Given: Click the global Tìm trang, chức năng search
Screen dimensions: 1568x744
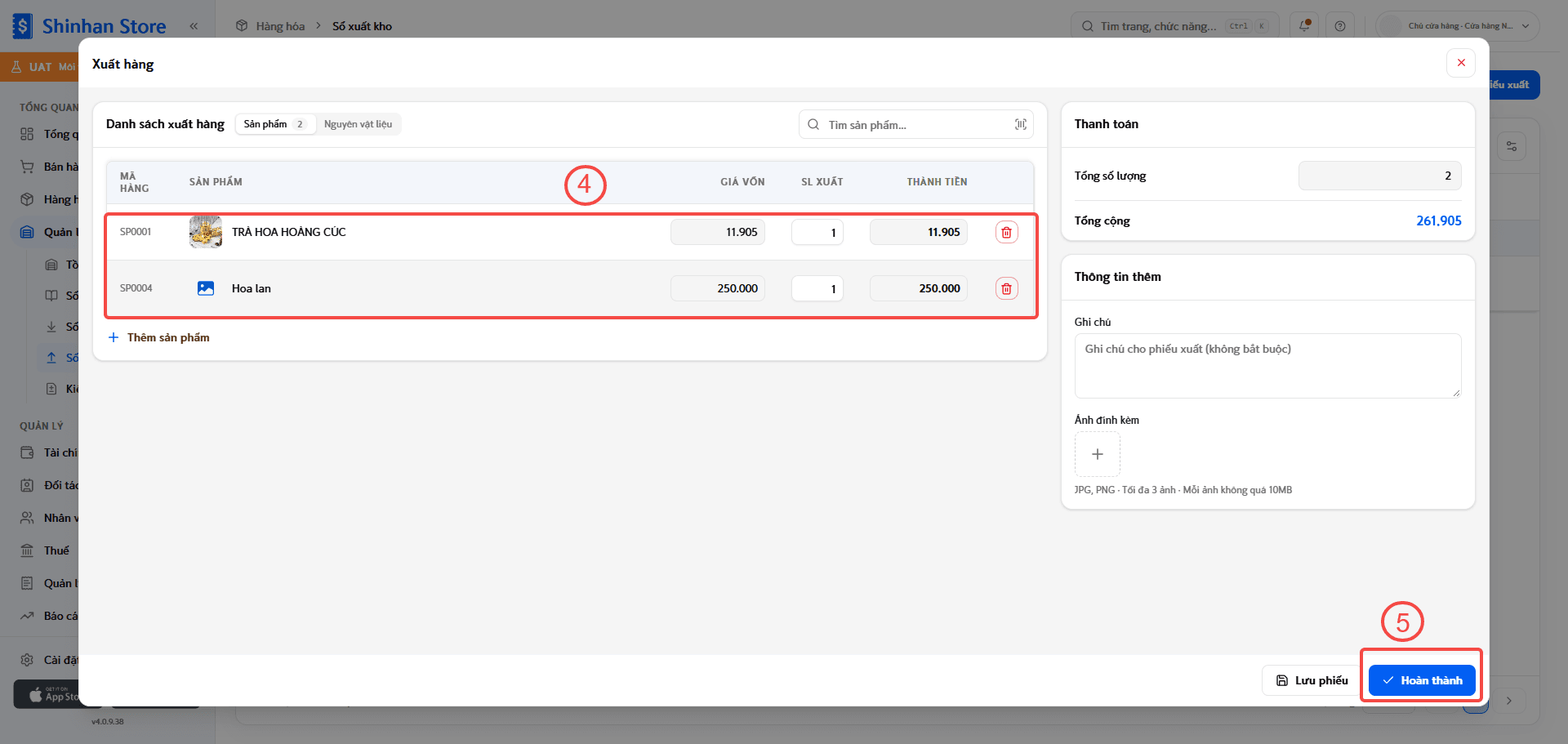Looking at the screenshot, I should point(1175,26).
